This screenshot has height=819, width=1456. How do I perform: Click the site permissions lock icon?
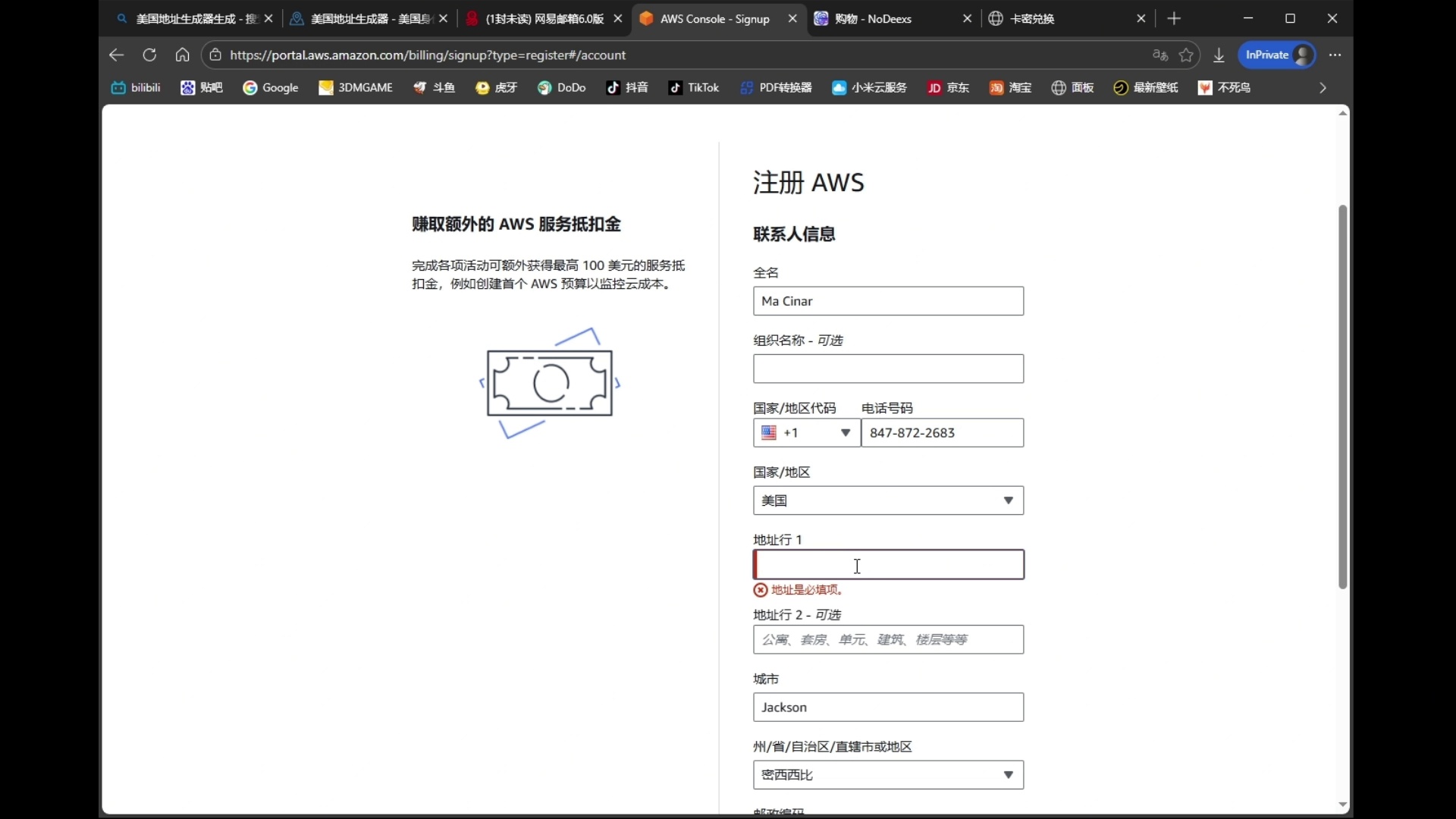[x=215, y=55]
